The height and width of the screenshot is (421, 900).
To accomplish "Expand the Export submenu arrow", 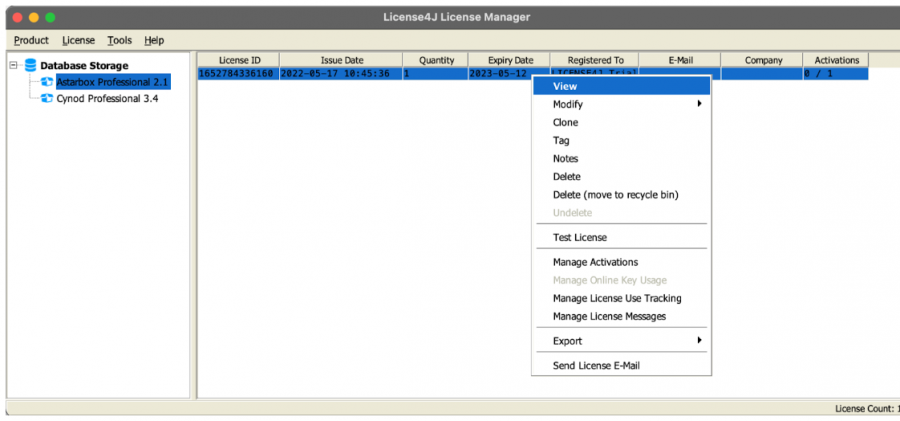I will point(699,341).
